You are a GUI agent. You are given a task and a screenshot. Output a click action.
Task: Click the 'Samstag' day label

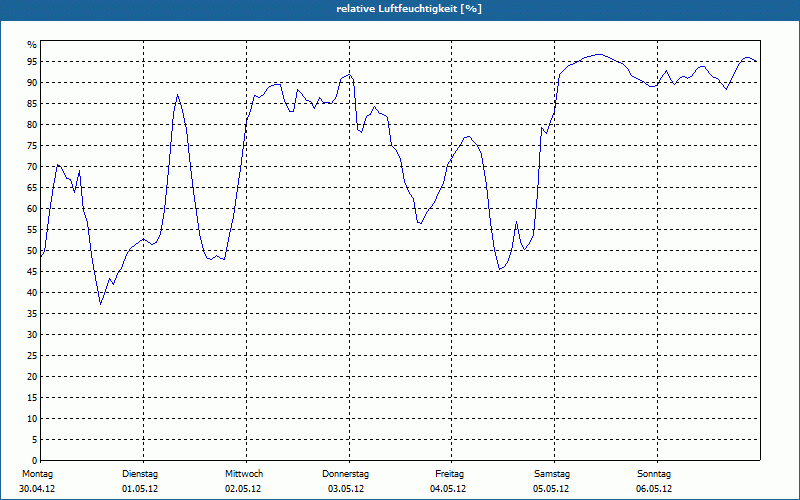[552, 474]
